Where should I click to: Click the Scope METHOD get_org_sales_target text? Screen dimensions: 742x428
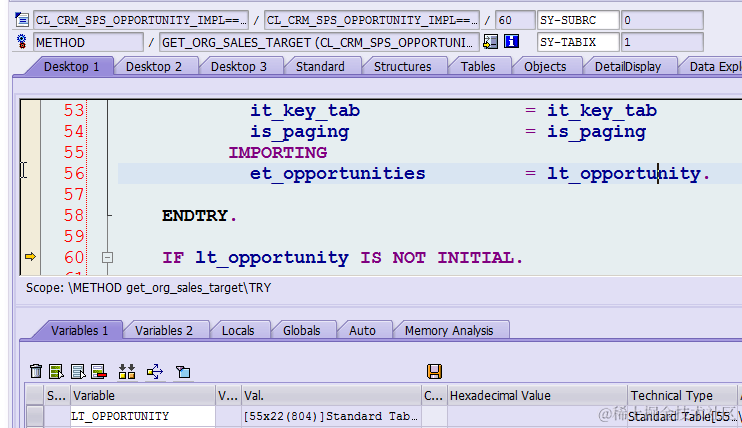[x=149, y=288]
